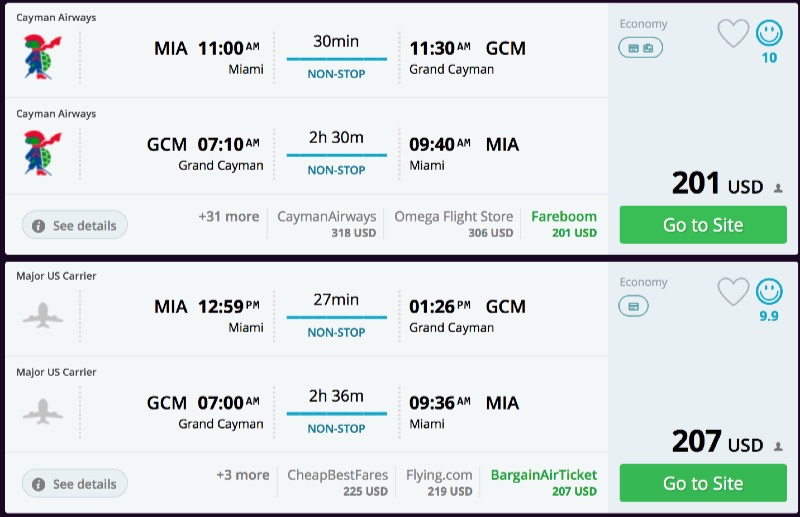Screen dimensions: 800x517
Task: Select the Fareboom 201 USD offer
Action: [x=564, y=224]
